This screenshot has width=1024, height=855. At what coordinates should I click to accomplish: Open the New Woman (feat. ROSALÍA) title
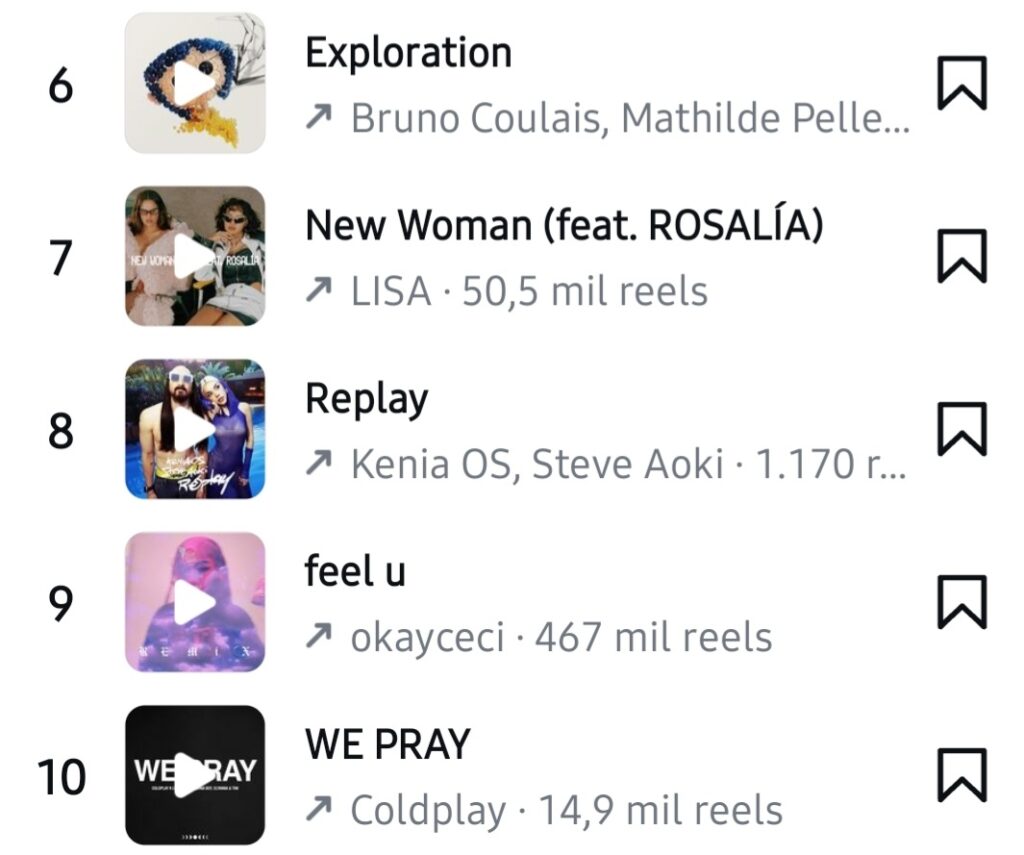[564, 225]
